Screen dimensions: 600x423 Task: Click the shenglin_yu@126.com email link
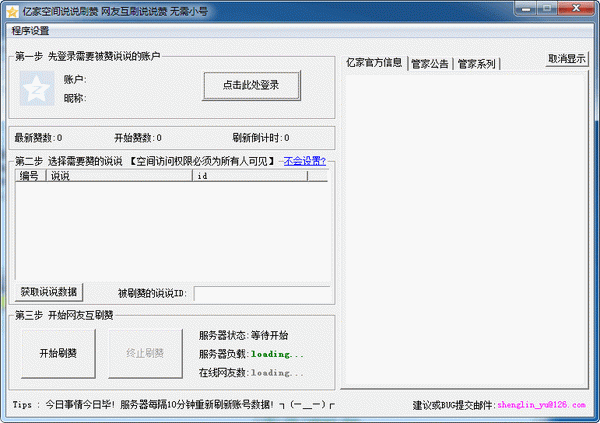pos(541,406)
